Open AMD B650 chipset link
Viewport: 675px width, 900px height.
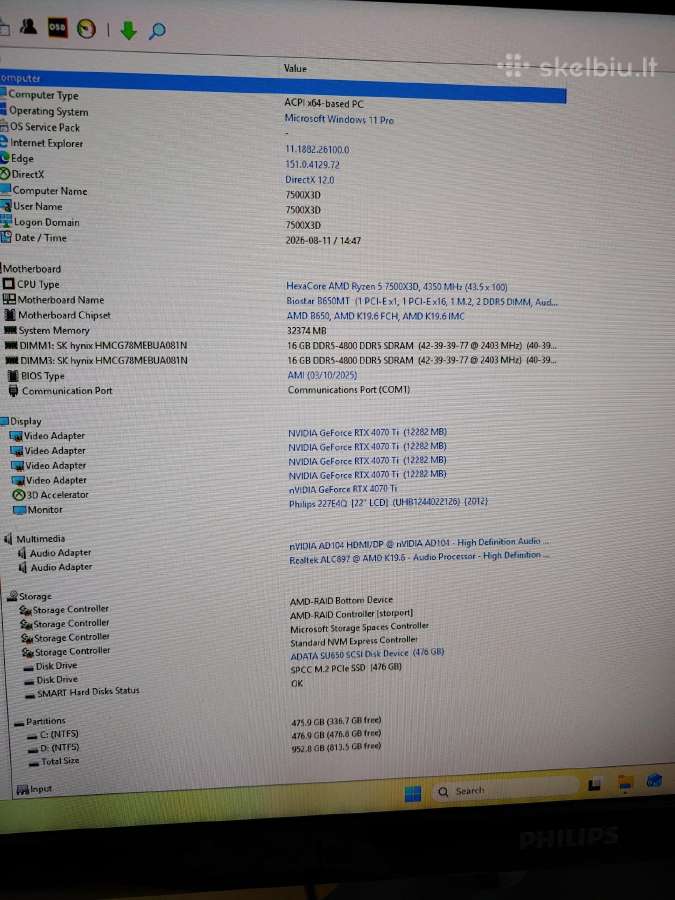point(375,316)
